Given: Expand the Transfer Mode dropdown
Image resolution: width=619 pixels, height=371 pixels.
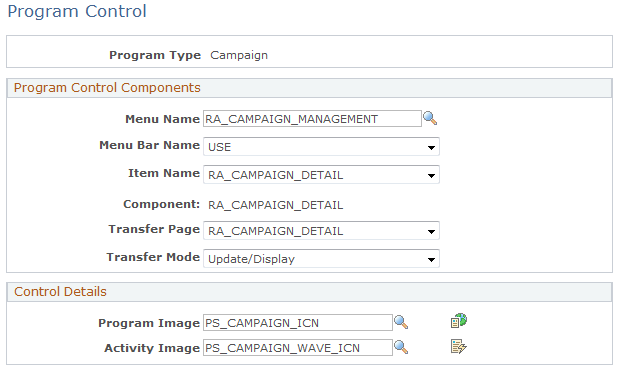Looking at the screenshot, I should (x=321, y=259).
